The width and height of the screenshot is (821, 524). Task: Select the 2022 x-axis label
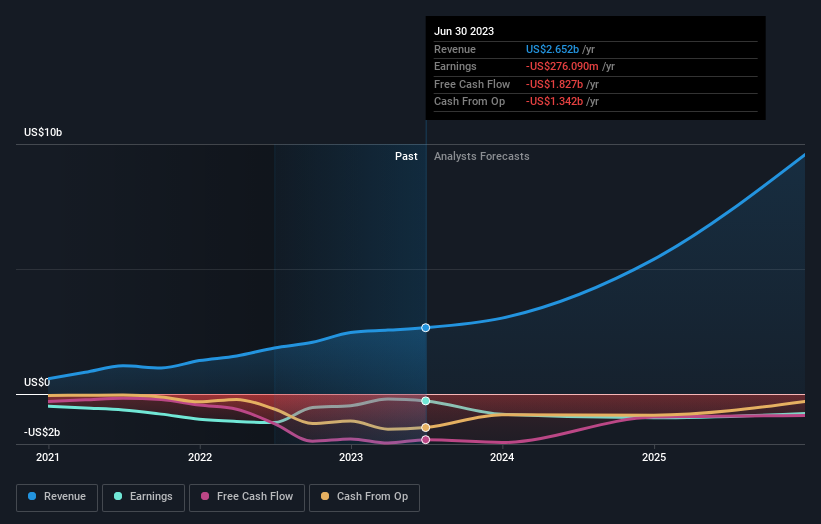click(200, 458)
